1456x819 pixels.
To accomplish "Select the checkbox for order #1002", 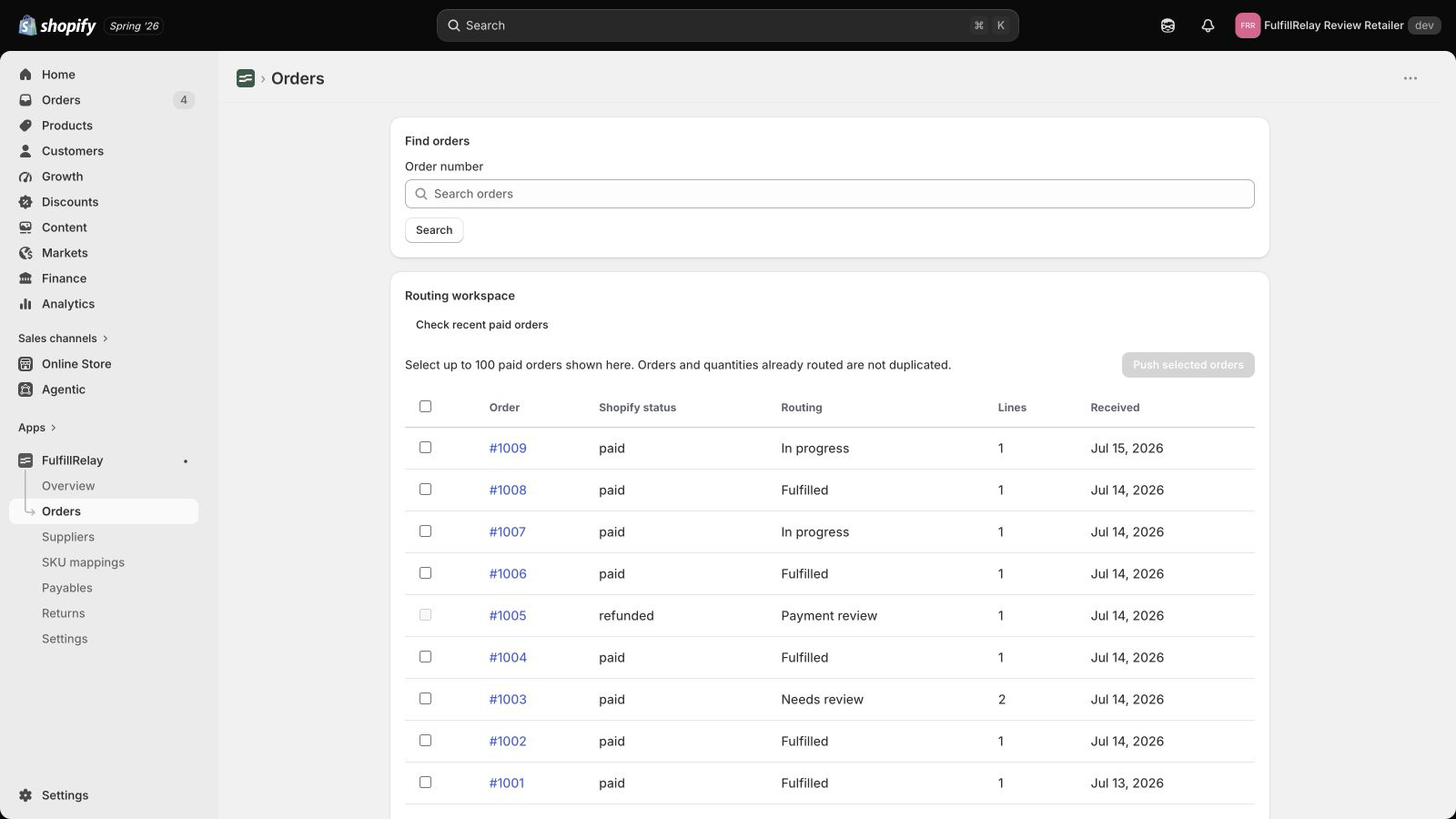I will point(425,741).
